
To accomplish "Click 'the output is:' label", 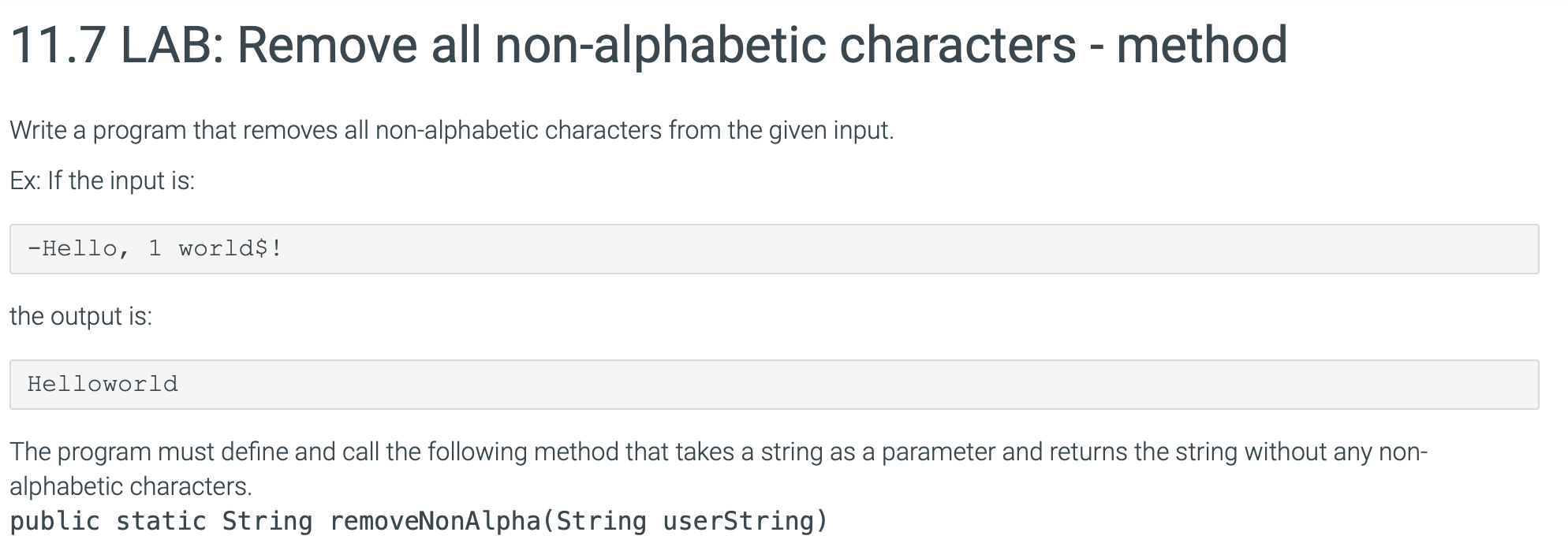I will 80,316.
